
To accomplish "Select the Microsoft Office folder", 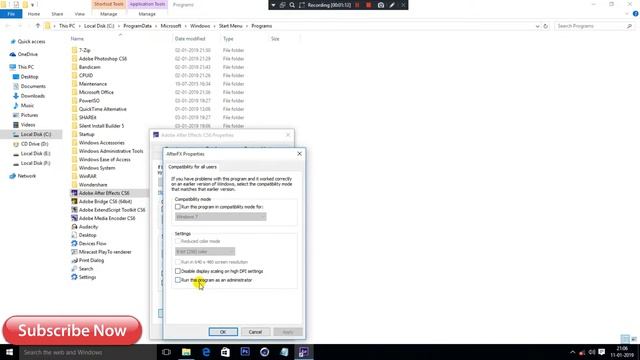I will 96,92.
